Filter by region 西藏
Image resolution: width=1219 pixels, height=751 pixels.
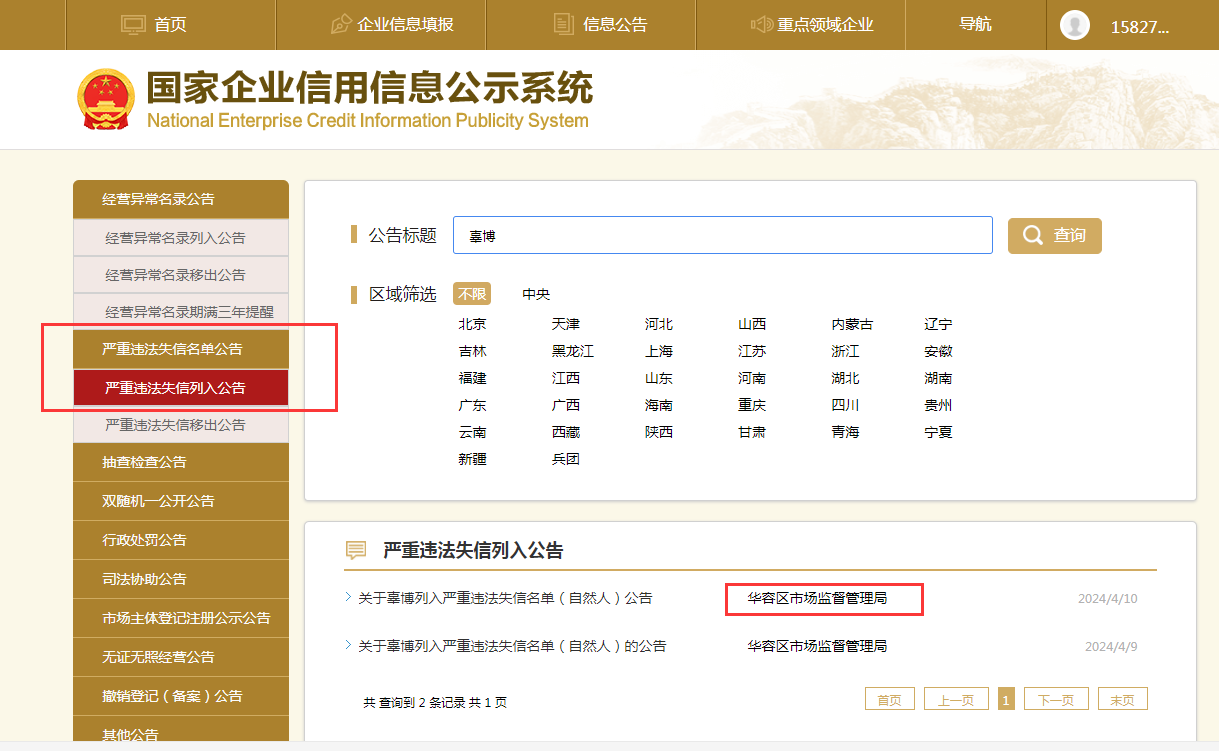(566, 432)
